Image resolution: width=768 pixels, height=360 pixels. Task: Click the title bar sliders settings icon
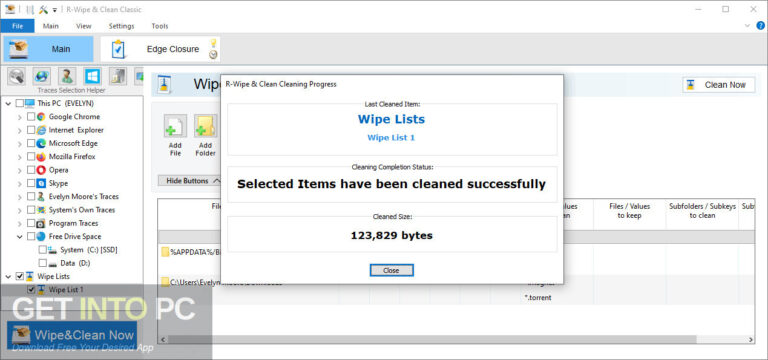coord(29,9)
